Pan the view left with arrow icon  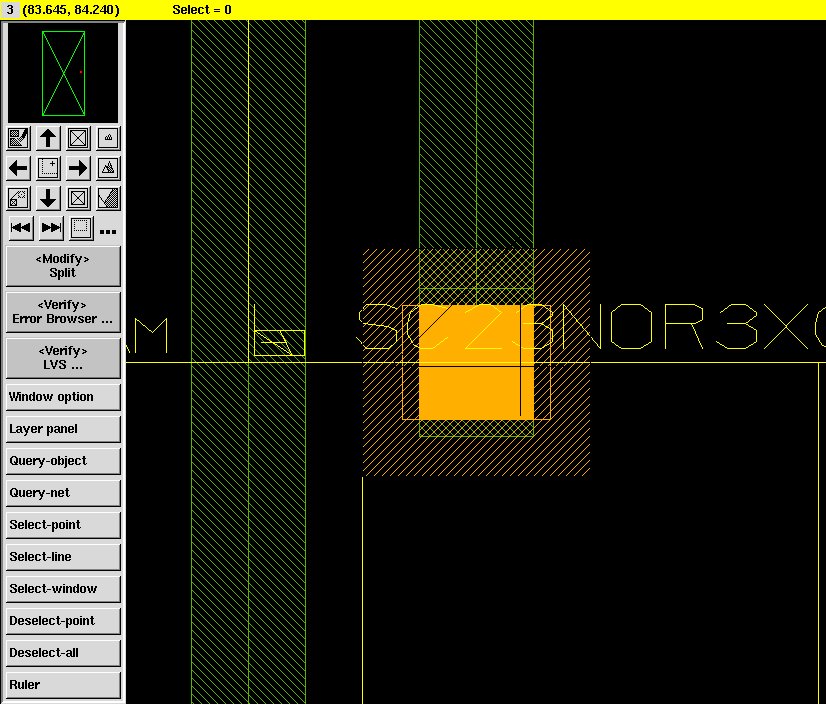[18, 168]
